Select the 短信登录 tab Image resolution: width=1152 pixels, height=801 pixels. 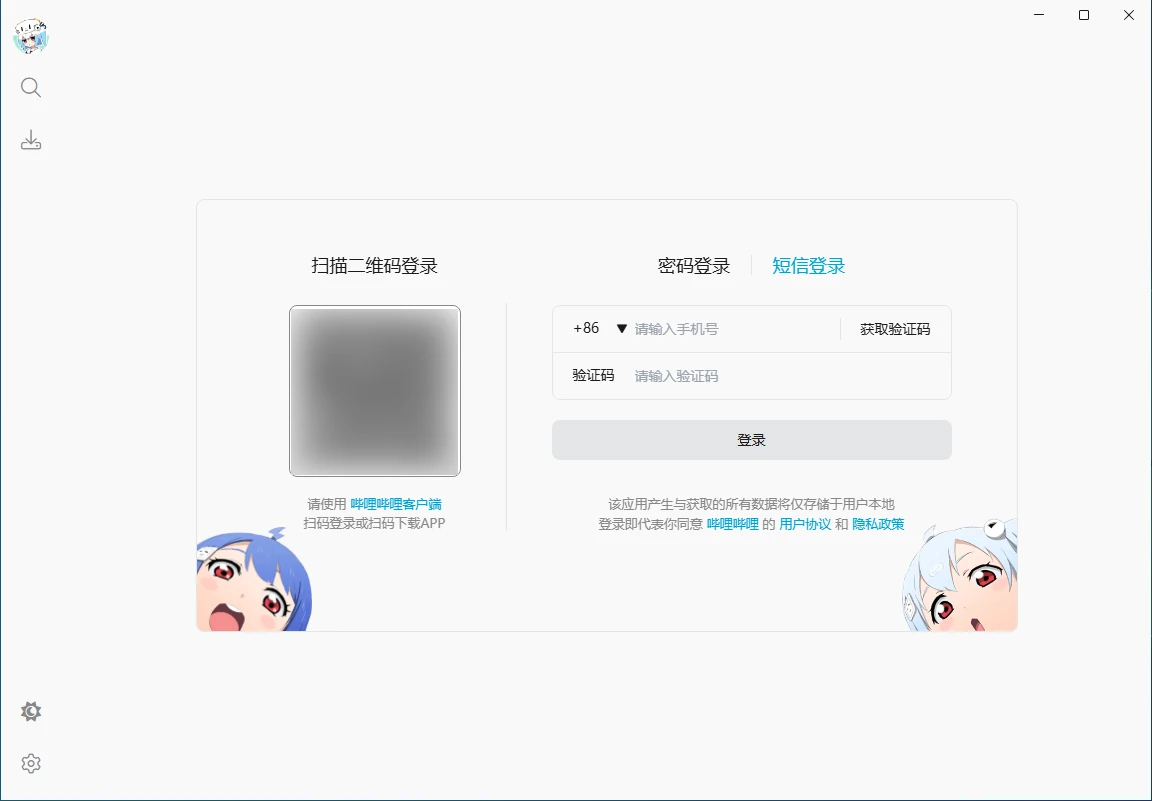click(808, 266)
